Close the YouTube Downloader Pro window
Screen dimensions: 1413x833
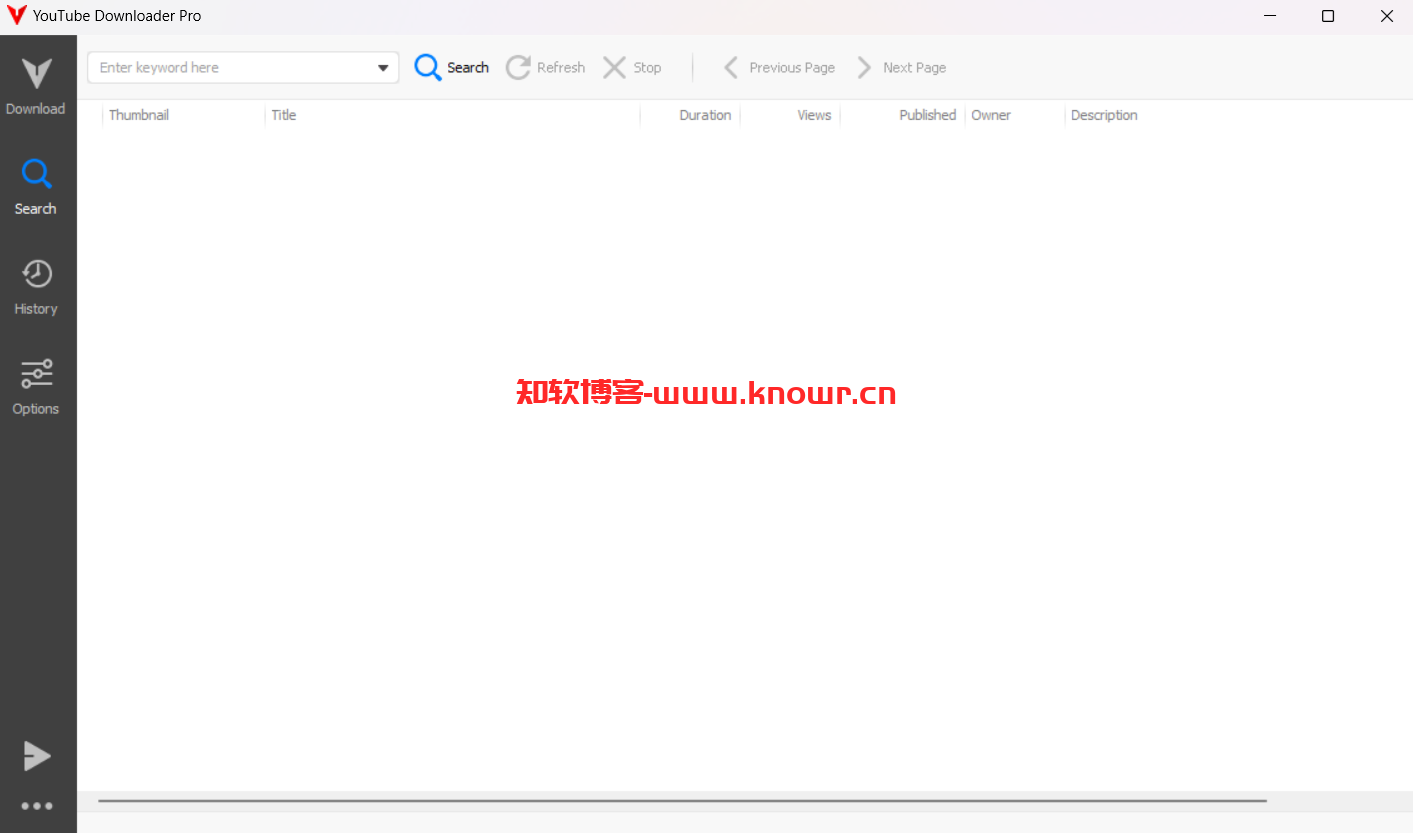pyautogui.click(x=1386, y=16)
